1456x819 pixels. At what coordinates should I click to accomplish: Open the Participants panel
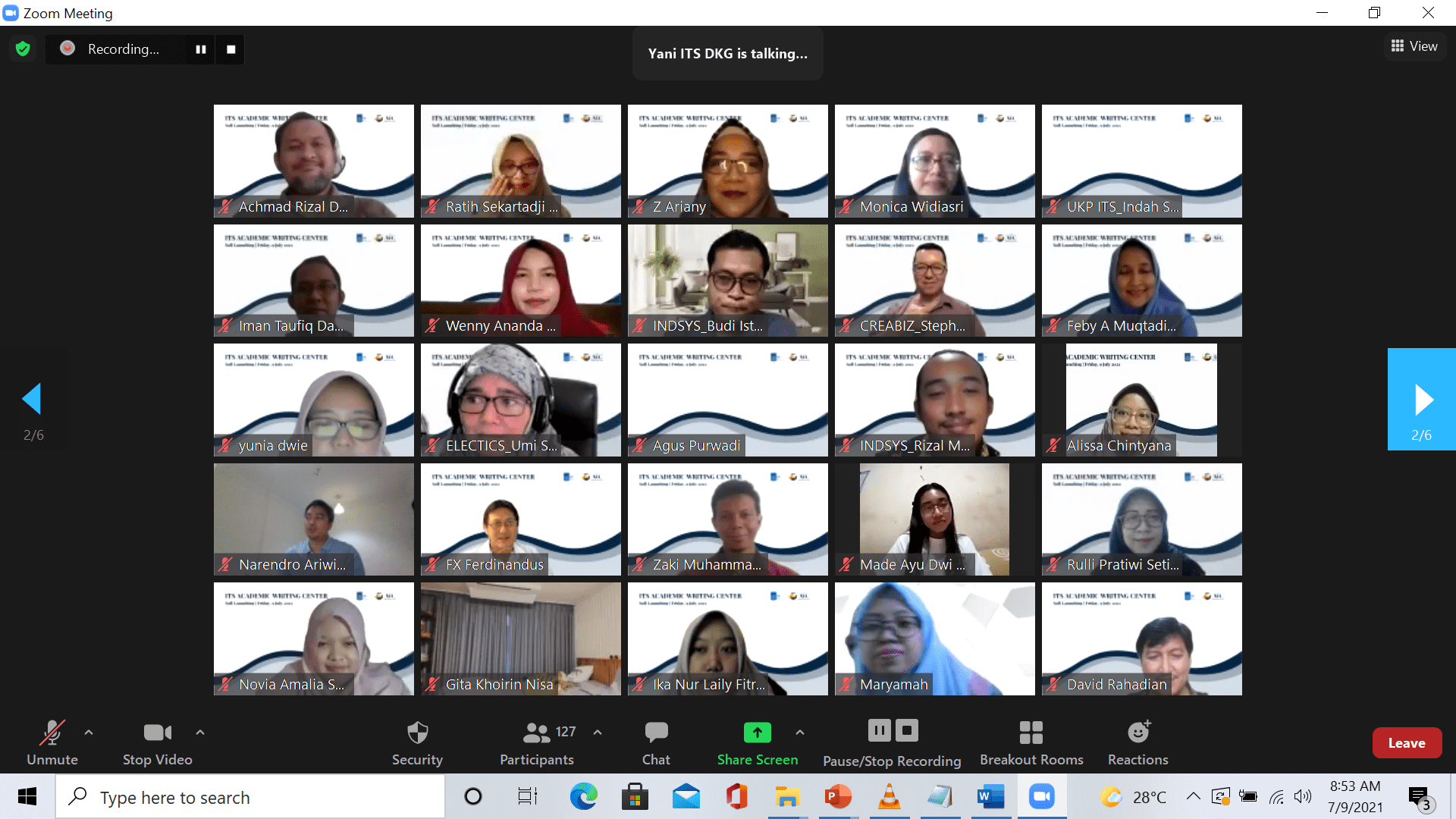[x=536, y=733]
